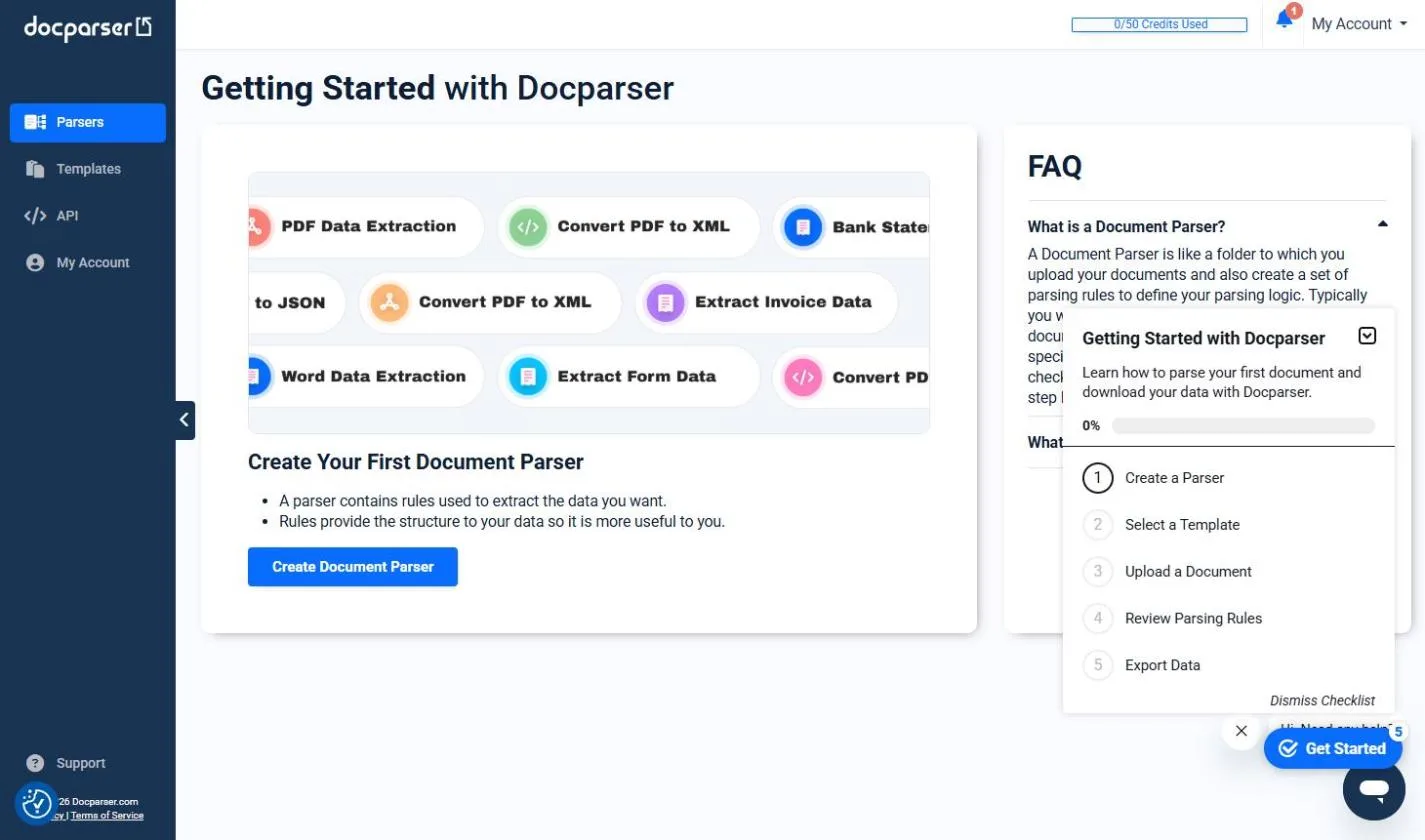Minimize the Getting Started checklist

1368,336
